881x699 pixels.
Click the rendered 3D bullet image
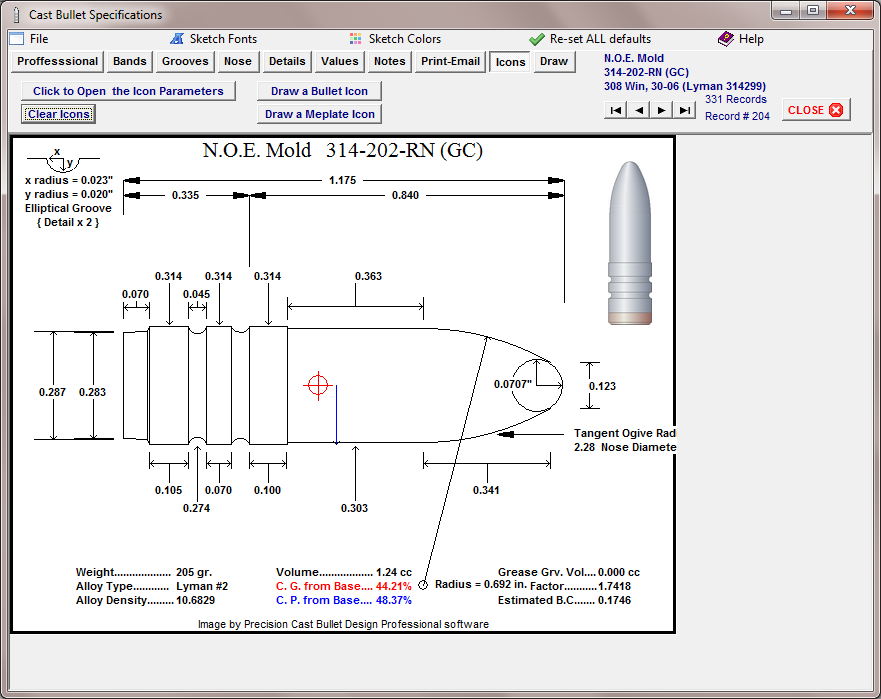[630, 243]
